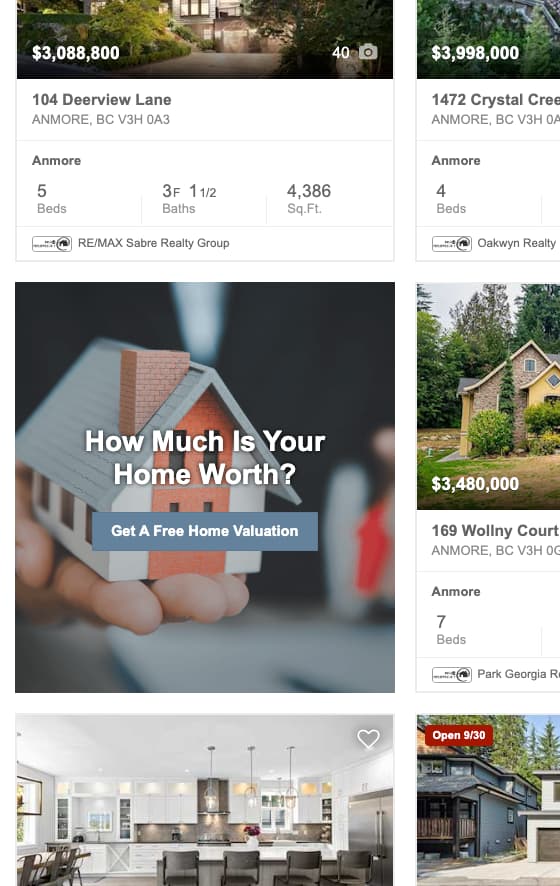Image resolution: width=560 pixels, height=886 pixels.
Task: Click How Much Is Your Home Worth heading
Action: pos(205,457)
